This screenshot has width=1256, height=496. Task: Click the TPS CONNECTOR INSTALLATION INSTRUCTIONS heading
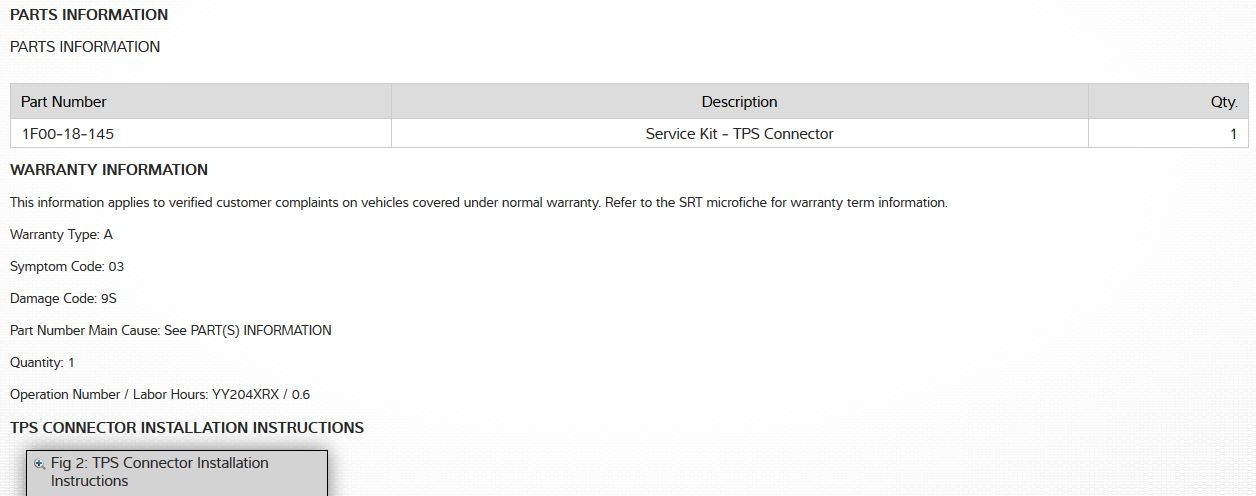pyautogui.click(x=187, y=428)
